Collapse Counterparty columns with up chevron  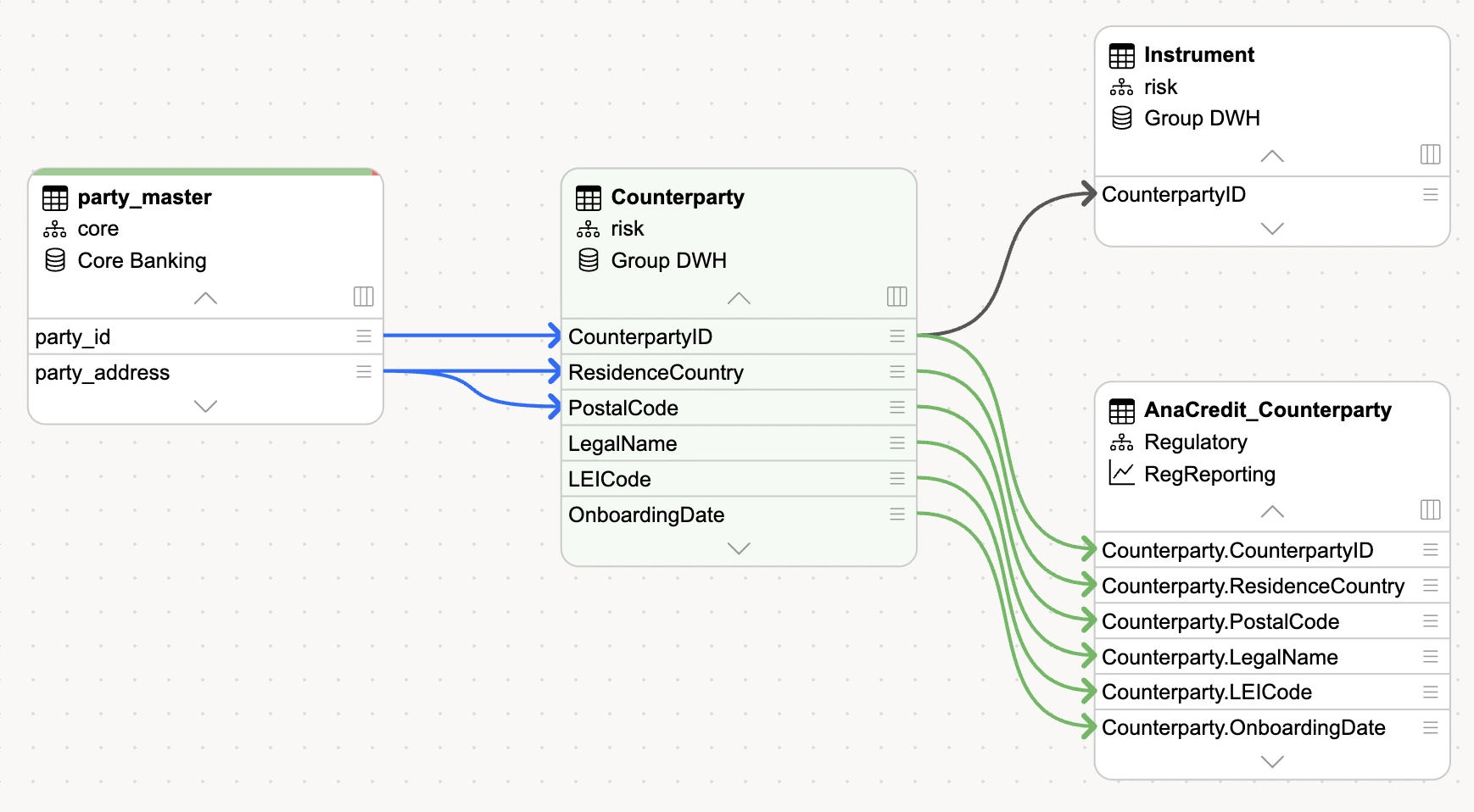coord(739,298)
